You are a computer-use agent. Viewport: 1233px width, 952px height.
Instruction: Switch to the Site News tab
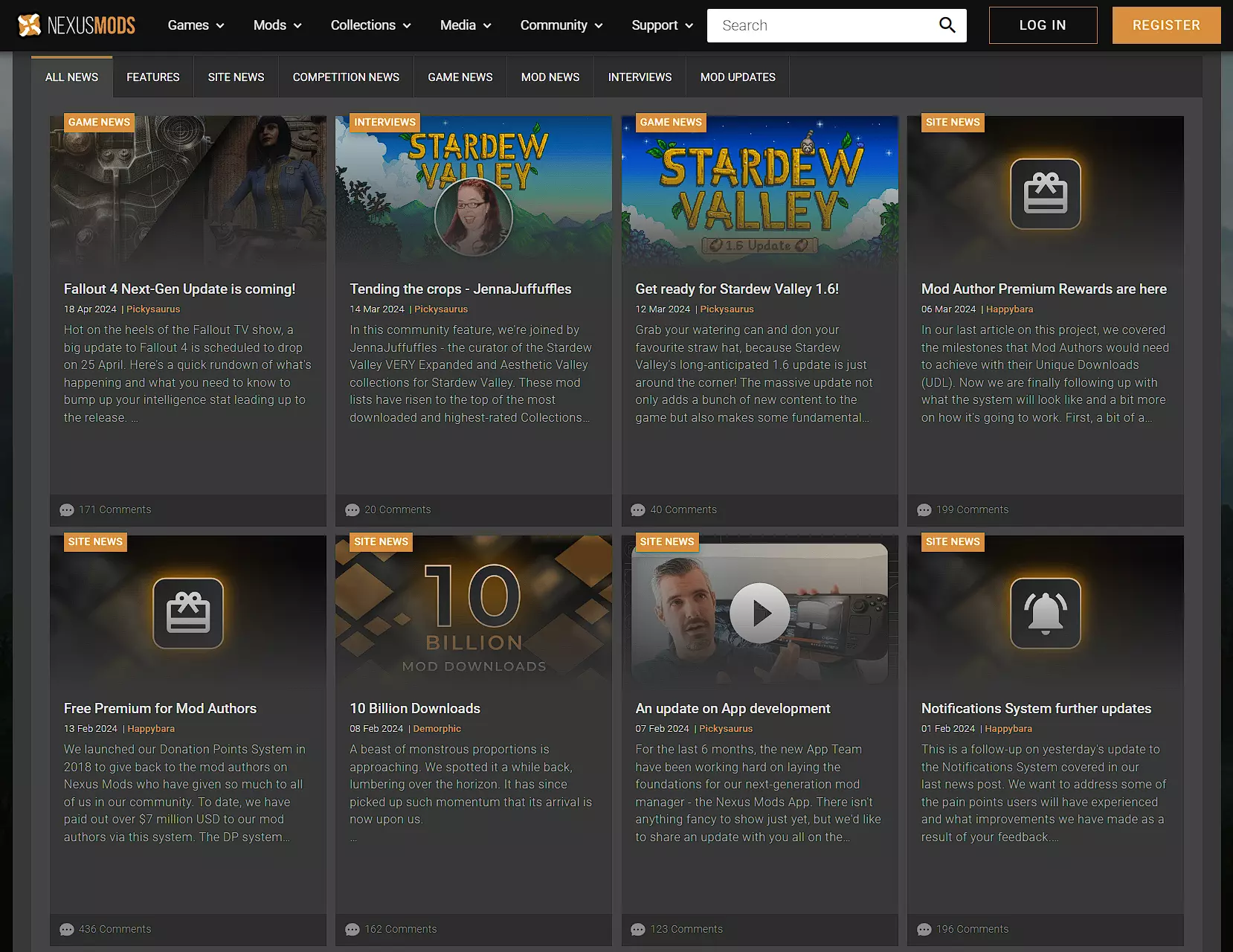pyautogui.click(x=236, y=77)
